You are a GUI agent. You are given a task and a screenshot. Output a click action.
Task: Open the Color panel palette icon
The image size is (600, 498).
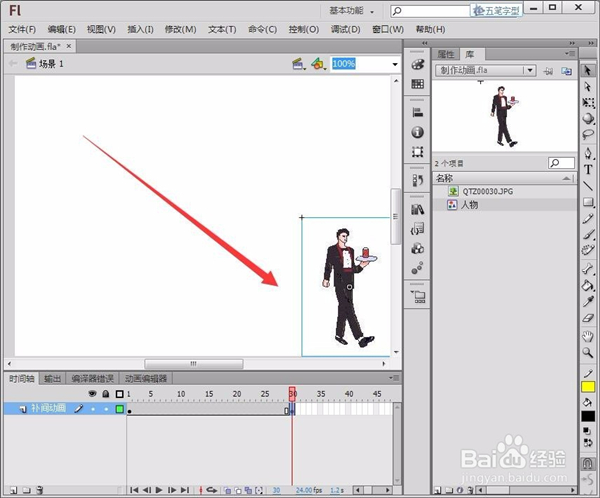click(417, 64)
